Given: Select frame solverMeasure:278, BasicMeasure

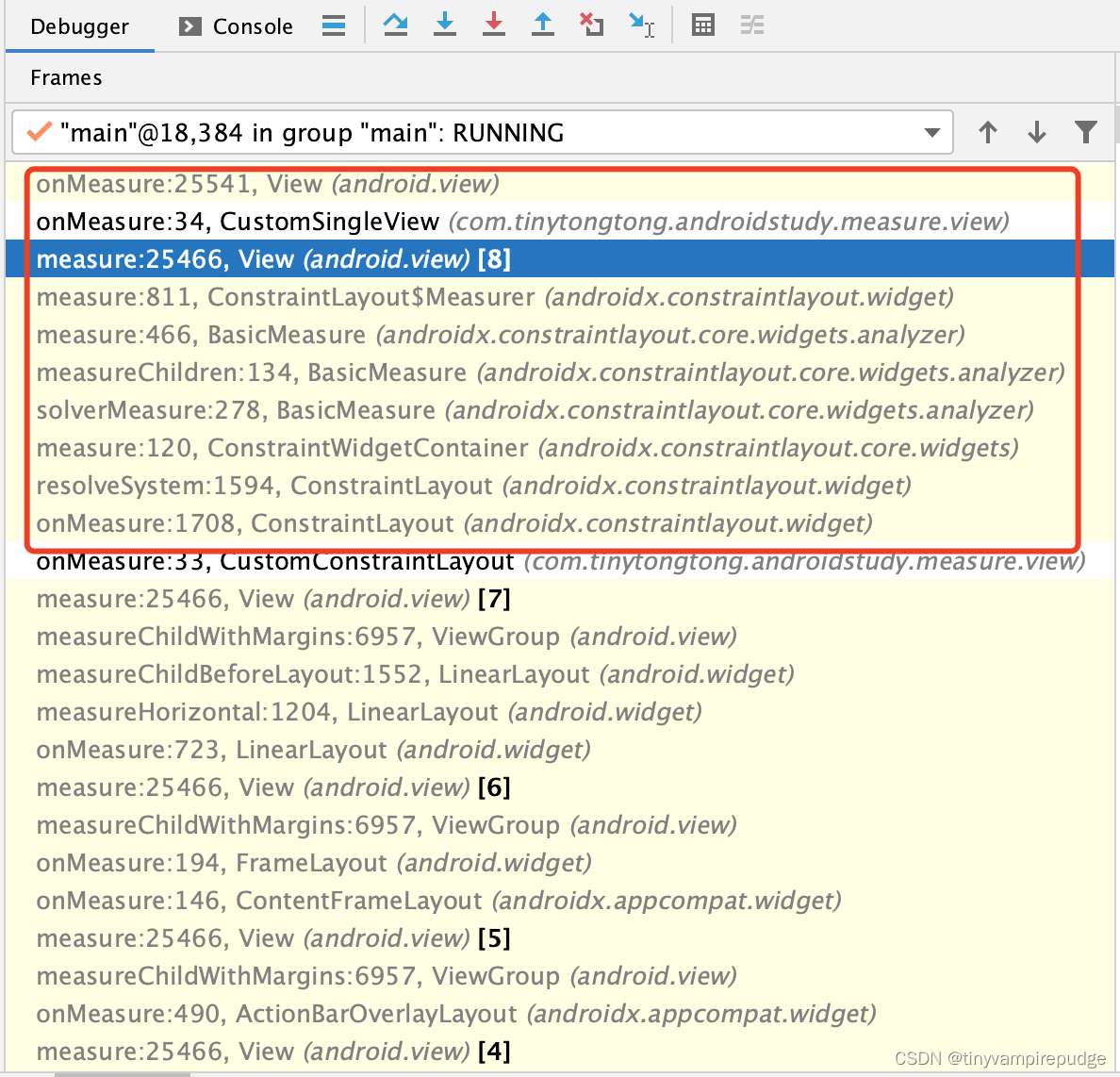Looking at the screenshot, I should coord(560,410).
